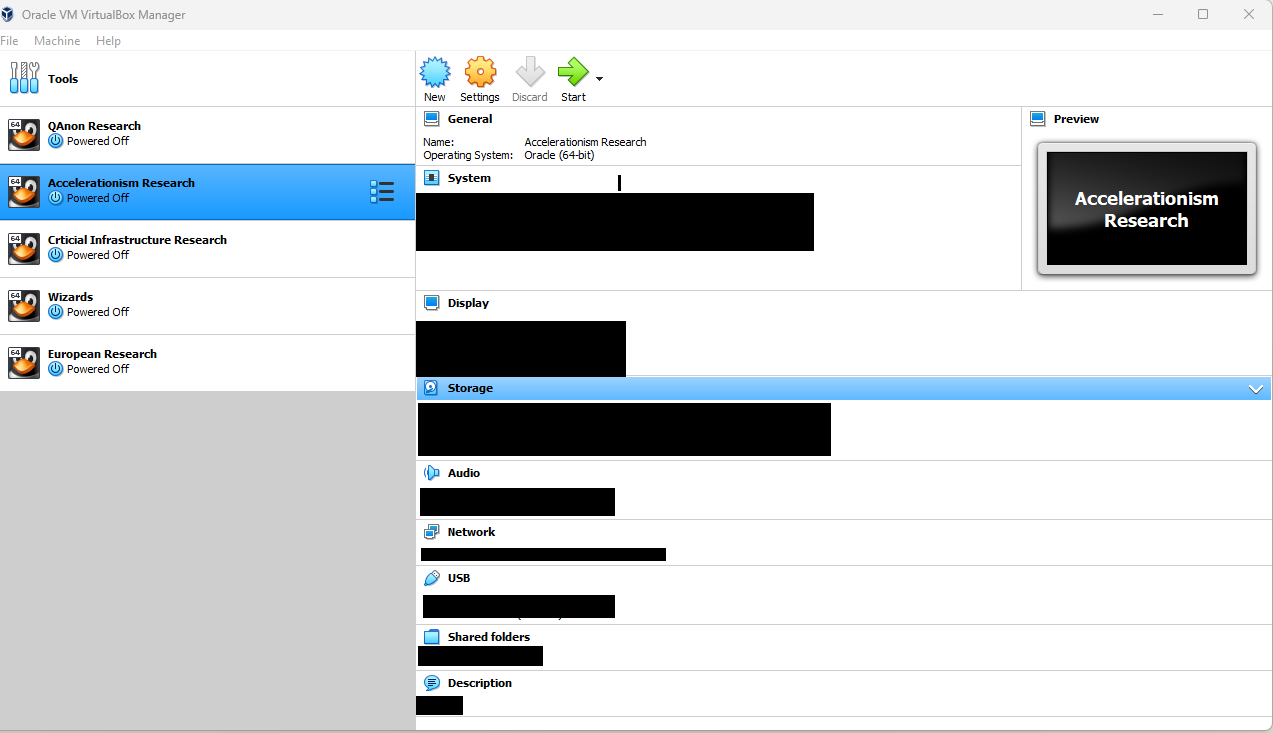Open Settings gear icon in toolbar
The height and width of the screenshot is (733, 1273).
(480, 72)
